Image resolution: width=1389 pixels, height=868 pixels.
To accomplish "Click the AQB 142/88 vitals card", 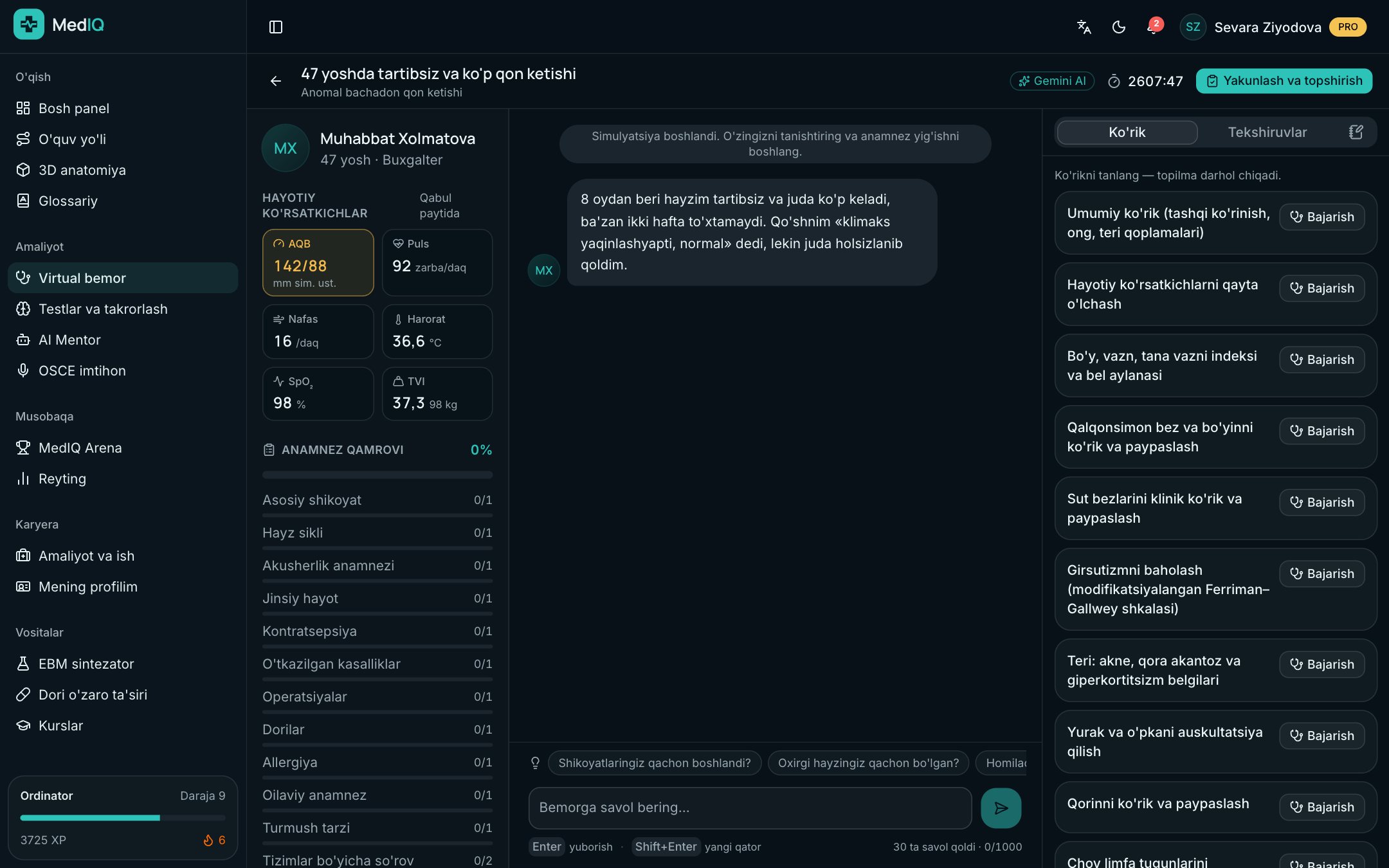I will pyautogui.click(x=318, y=262).
